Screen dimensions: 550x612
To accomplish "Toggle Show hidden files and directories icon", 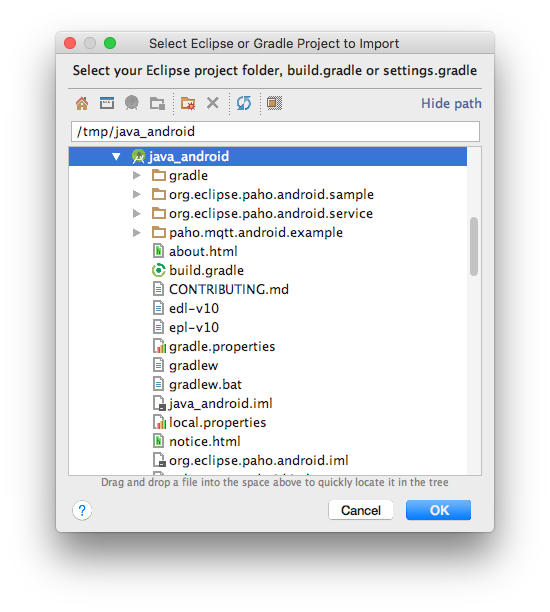I will 274,103.
